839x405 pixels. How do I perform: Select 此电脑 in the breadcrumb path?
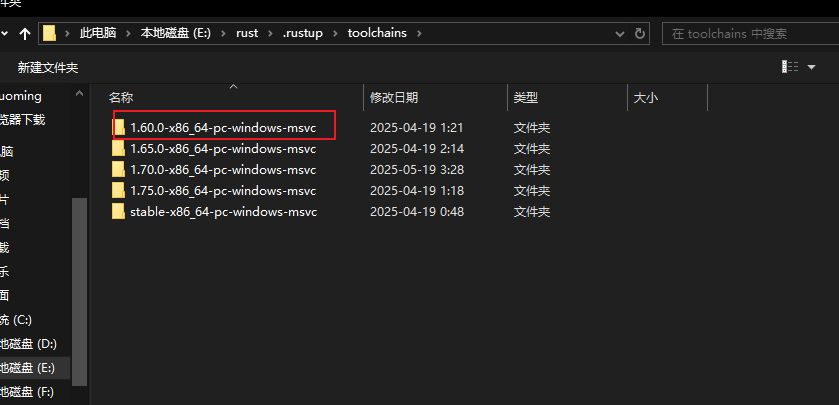[x=98, y=33]
